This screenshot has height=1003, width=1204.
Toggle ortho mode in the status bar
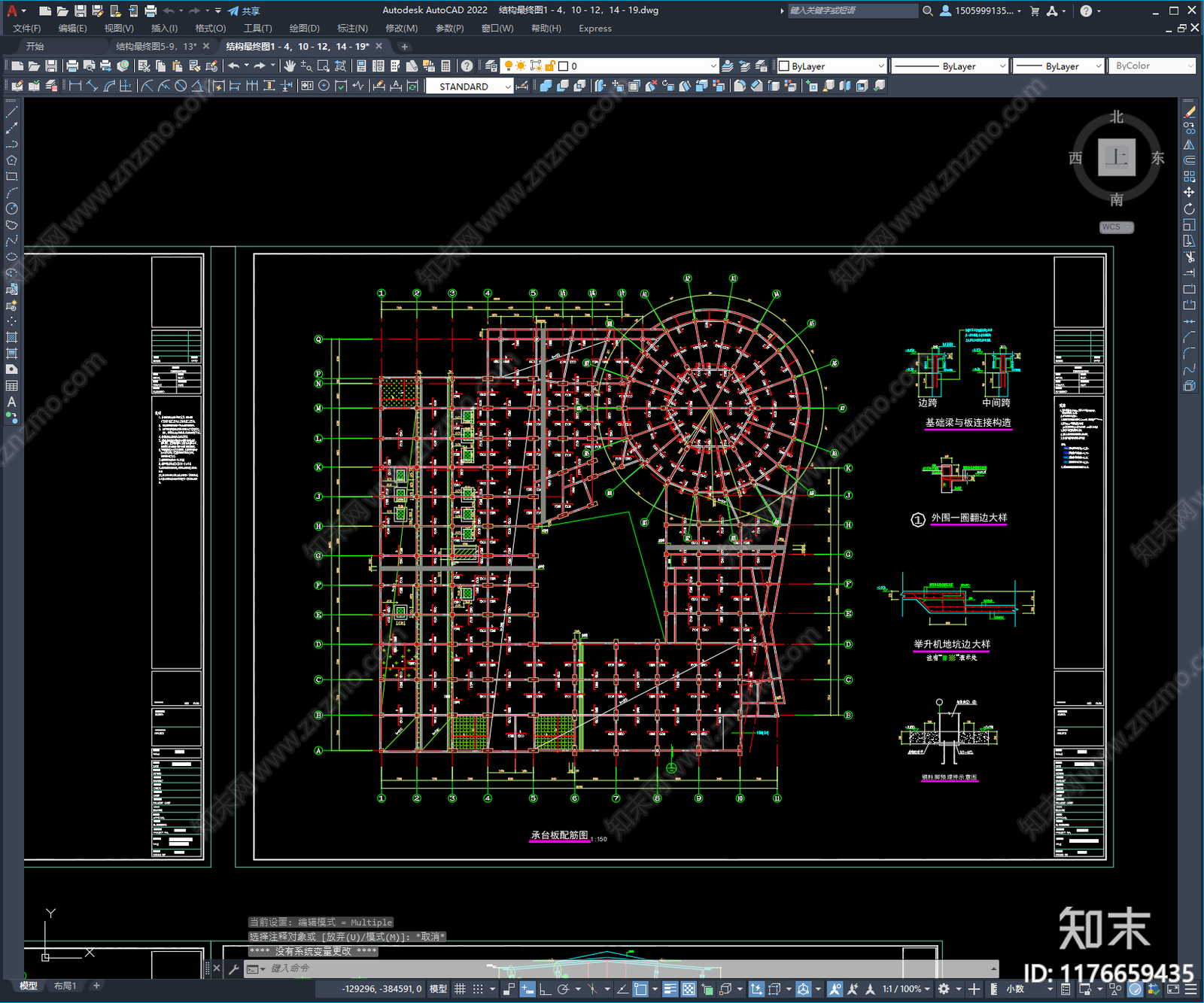coord(545,989)
